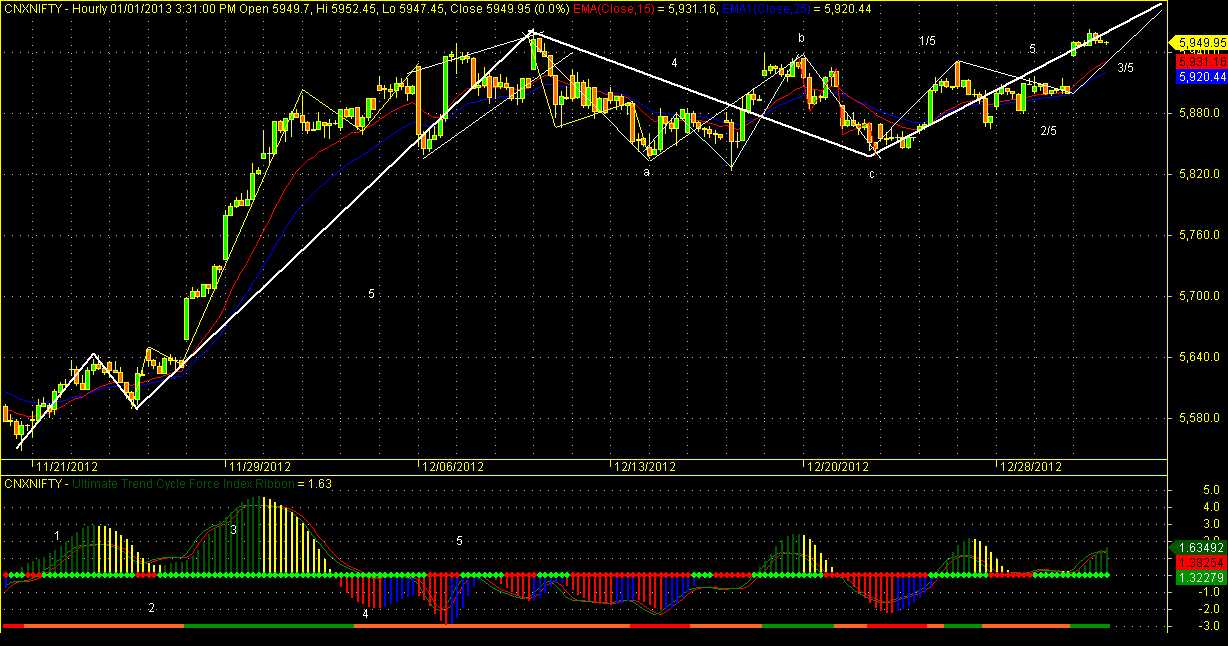Select the wave label 'c' on price chart
Viewport: 1228px width, 646px height.
pyautogui.click(x=872, y=174)
